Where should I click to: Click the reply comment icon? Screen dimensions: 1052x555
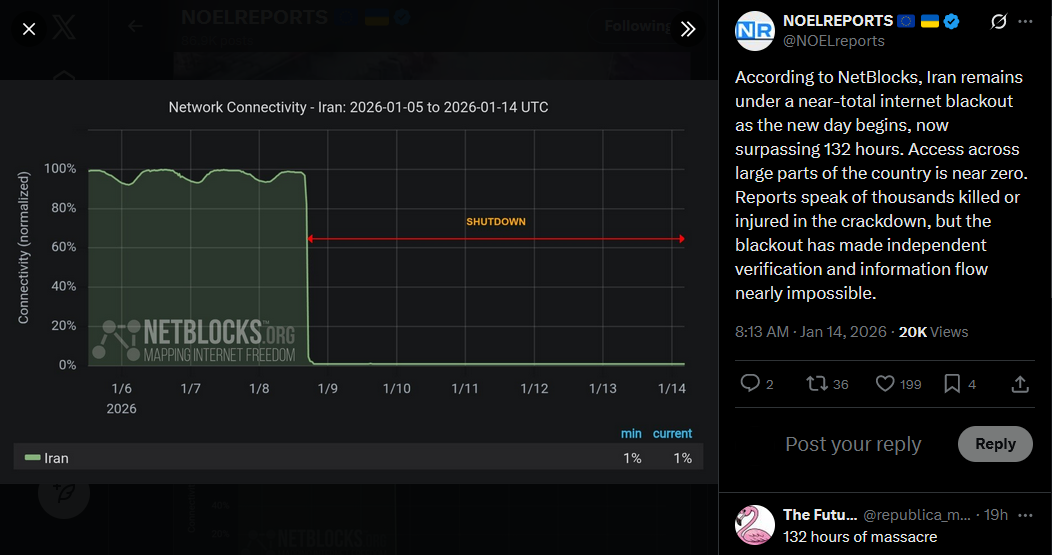[x=750, y=383]
